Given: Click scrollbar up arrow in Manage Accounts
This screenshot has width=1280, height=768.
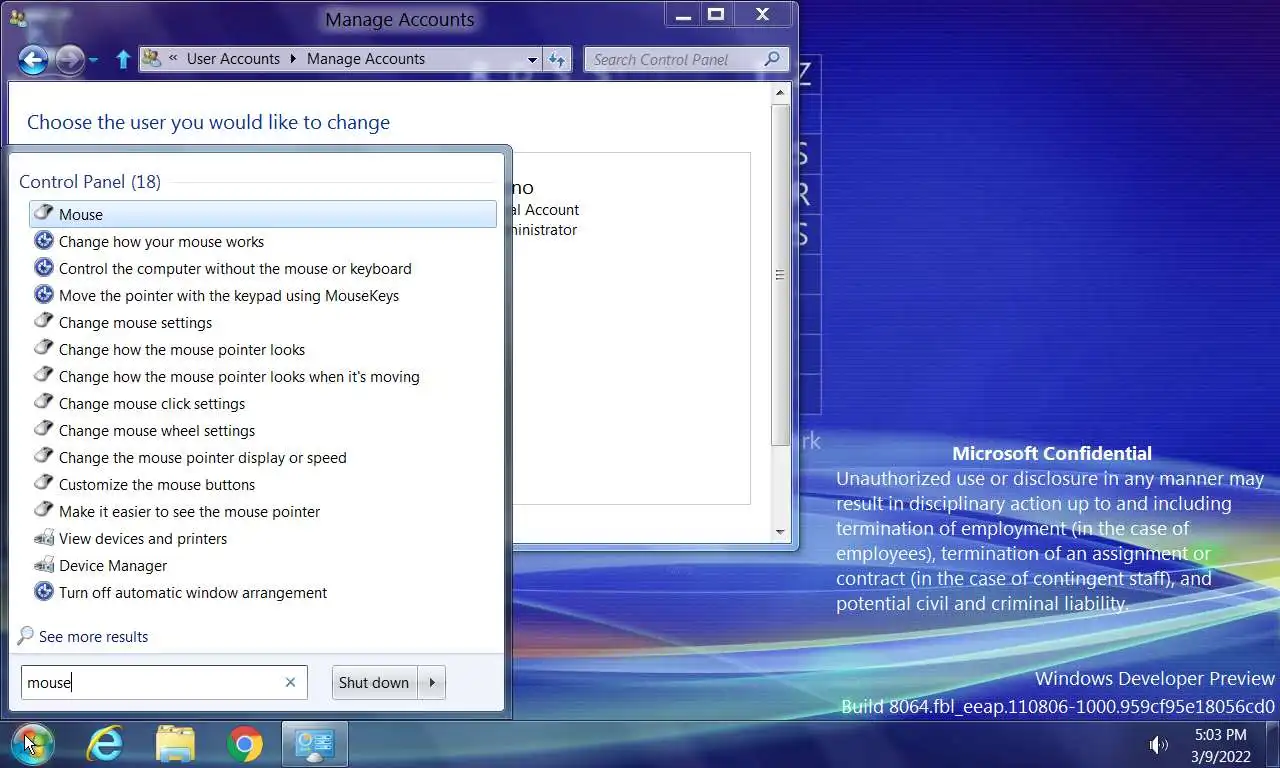Looking at the screenshot, I should (x=780, y=93).
